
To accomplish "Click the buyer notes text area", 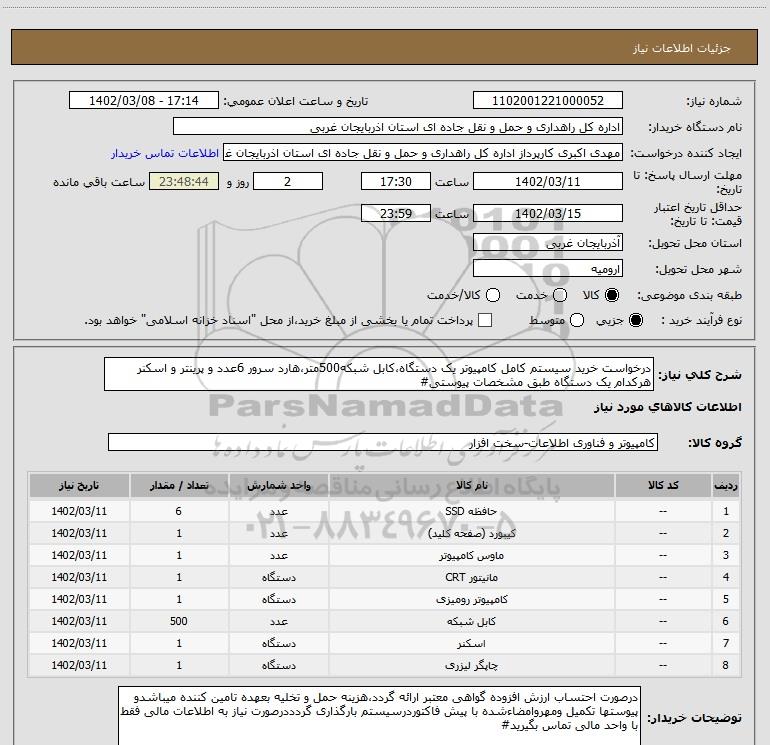I will pos(379,716).
